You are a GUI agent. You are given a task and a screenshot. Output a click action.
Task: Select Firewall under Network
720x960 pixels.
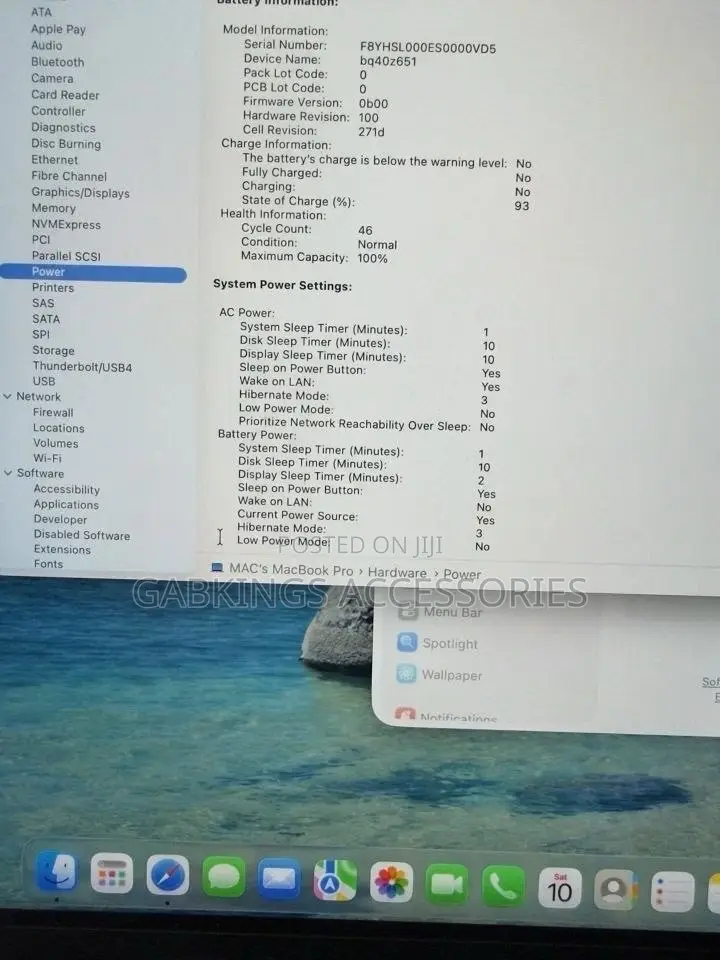tap(53, 413)
